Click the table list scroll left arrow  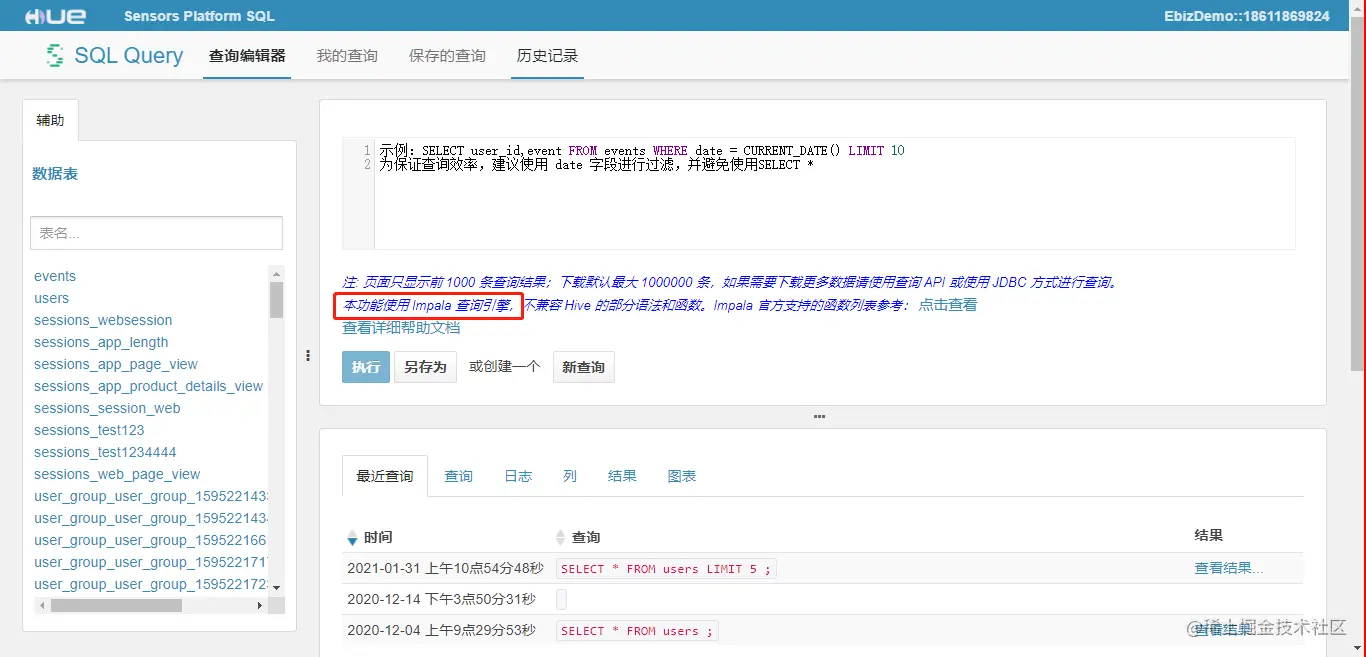pyautogui.click(x=41, y=605)
